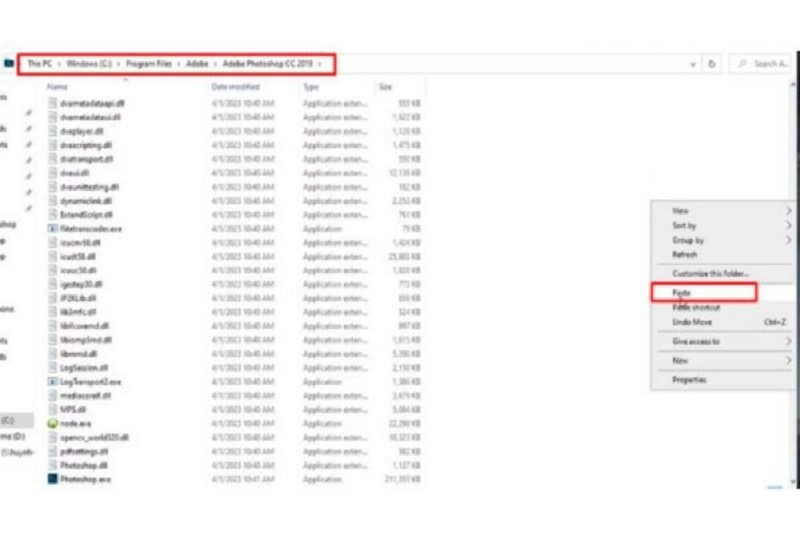Select the dvascripting.dll file name
The image size is (800, 533).
[x=86, y=145]
